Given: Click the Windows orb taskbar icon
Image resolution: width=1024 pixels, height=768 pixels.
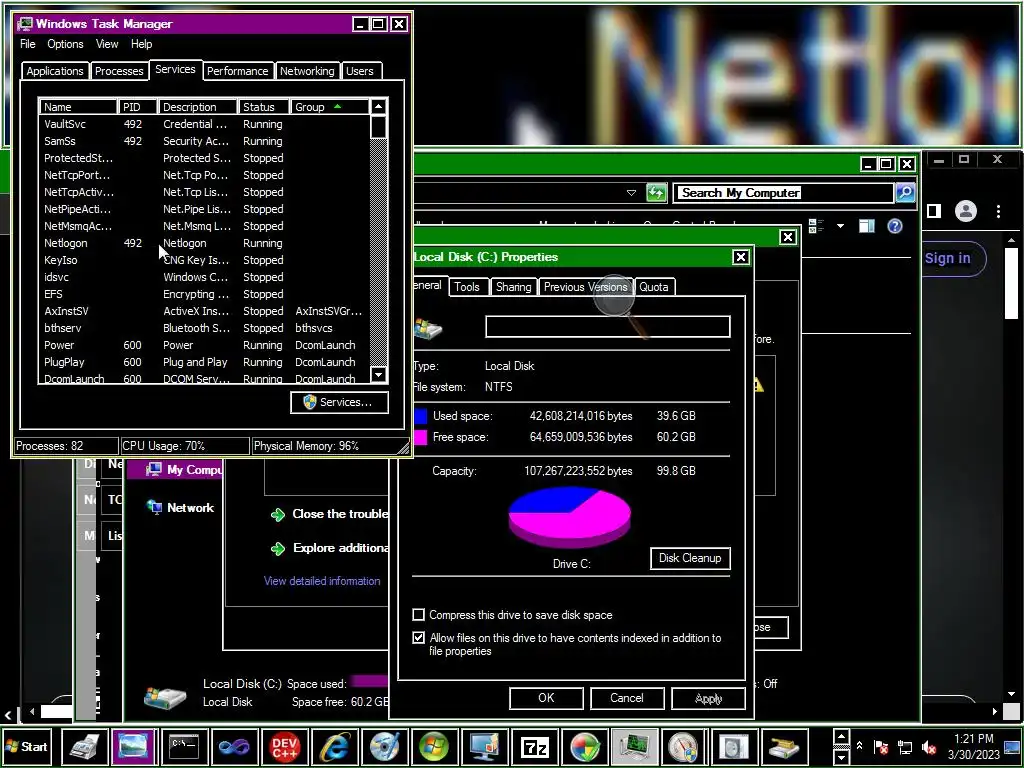Looking at the screenshot, I should click(x=434, y=746).
